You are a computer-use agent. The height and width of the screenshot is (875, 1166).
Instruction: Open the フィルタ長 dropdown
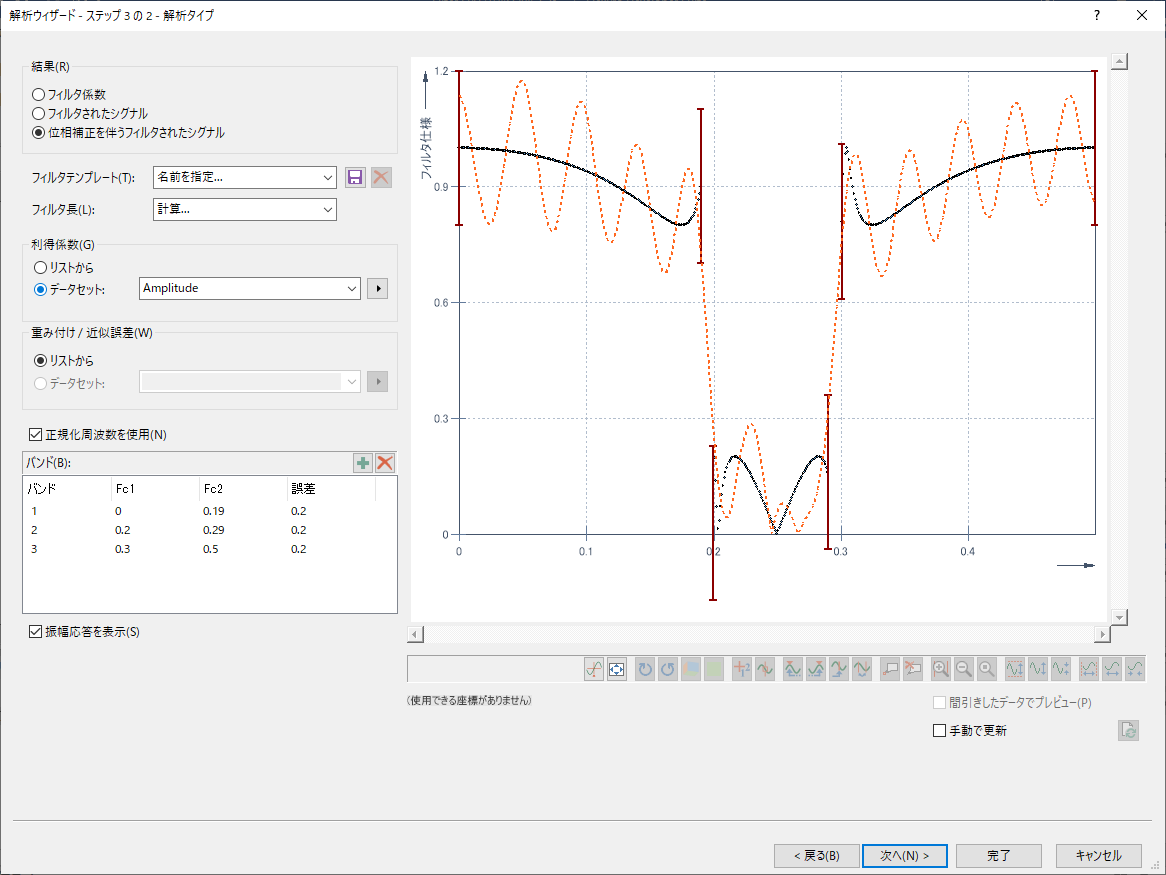(x=245, y=210)
